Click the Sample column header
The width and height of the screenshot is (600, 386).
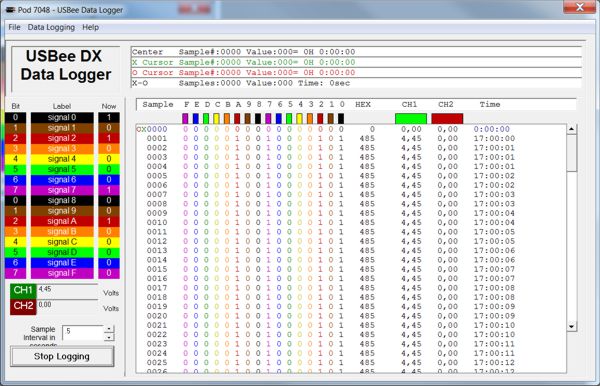[158, 104]
